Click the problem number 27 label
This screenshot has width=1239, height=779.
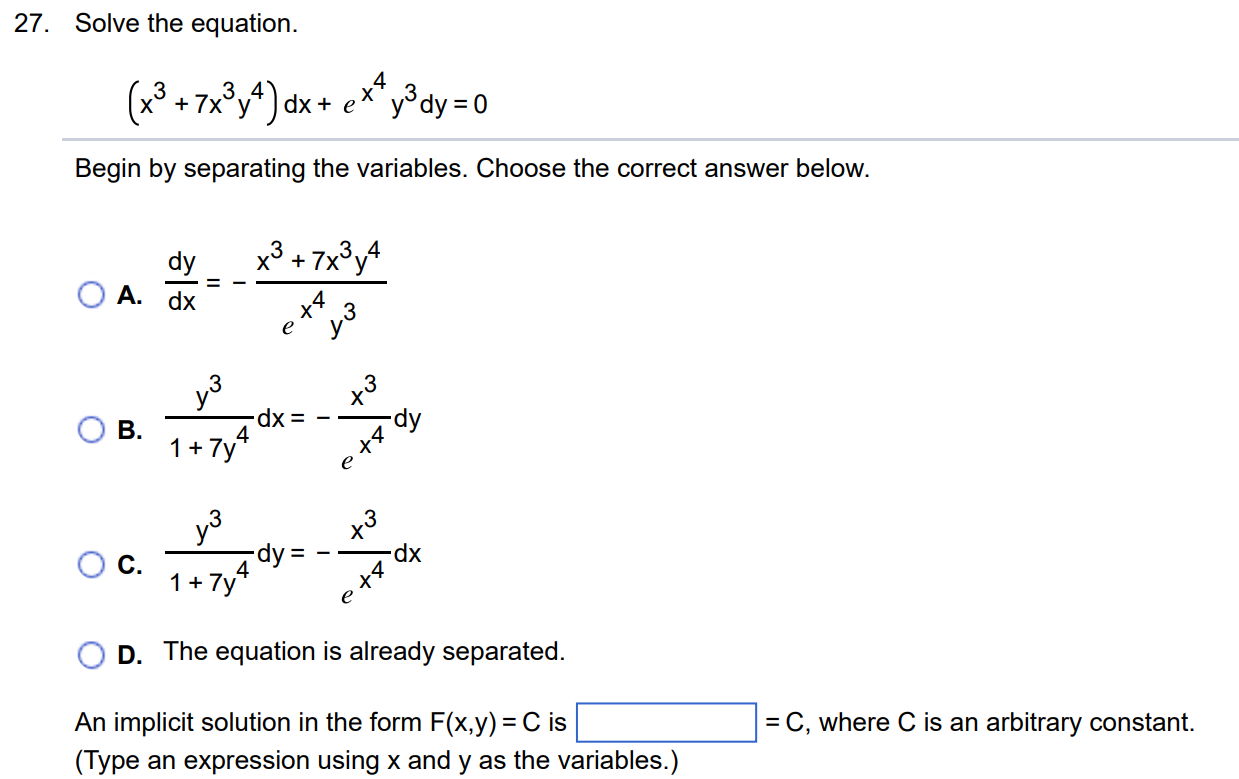coord(30,23)
